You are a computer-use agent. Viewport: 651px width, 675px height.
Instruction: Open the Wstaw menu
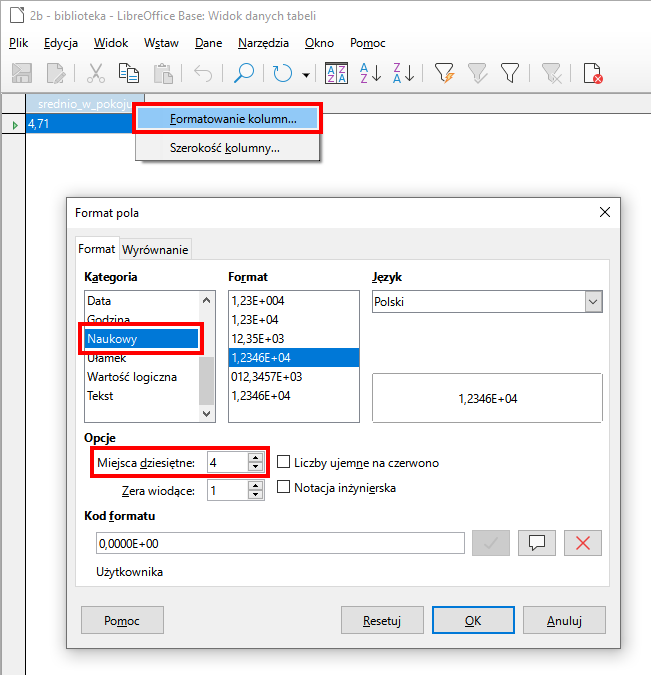pos(161,43)
